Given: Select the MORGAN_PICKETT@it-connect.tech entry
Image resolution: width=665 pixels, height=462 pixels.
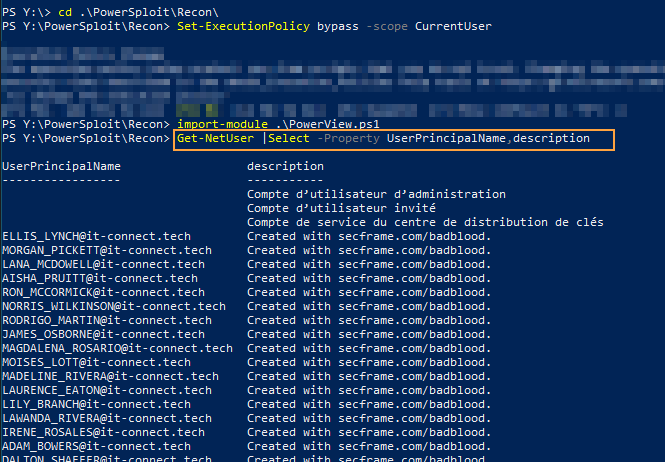Looking at the screenshot, I should tap(107, 250).
